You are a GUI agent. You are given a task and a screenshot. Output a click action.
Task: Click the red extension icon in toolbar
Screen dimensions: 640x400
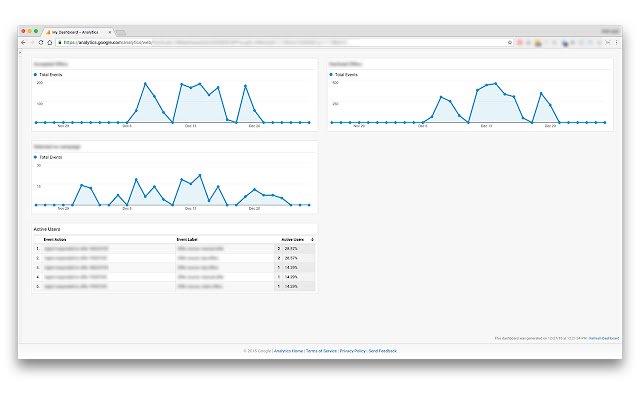pyautogui.click(x=520, y=42)
